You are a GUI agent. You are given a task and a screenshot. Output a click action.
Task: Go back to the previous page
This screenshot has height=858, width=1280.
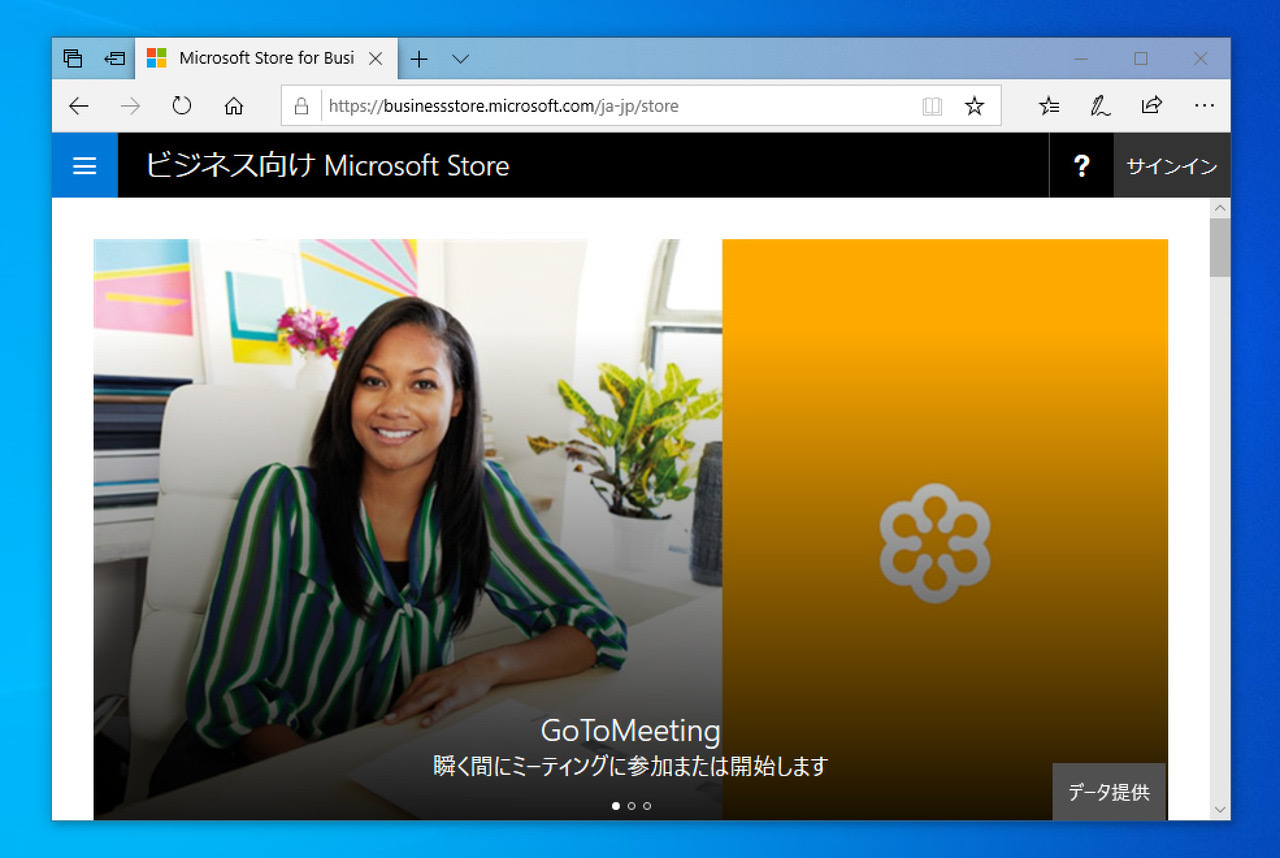[x=78, y=106]
